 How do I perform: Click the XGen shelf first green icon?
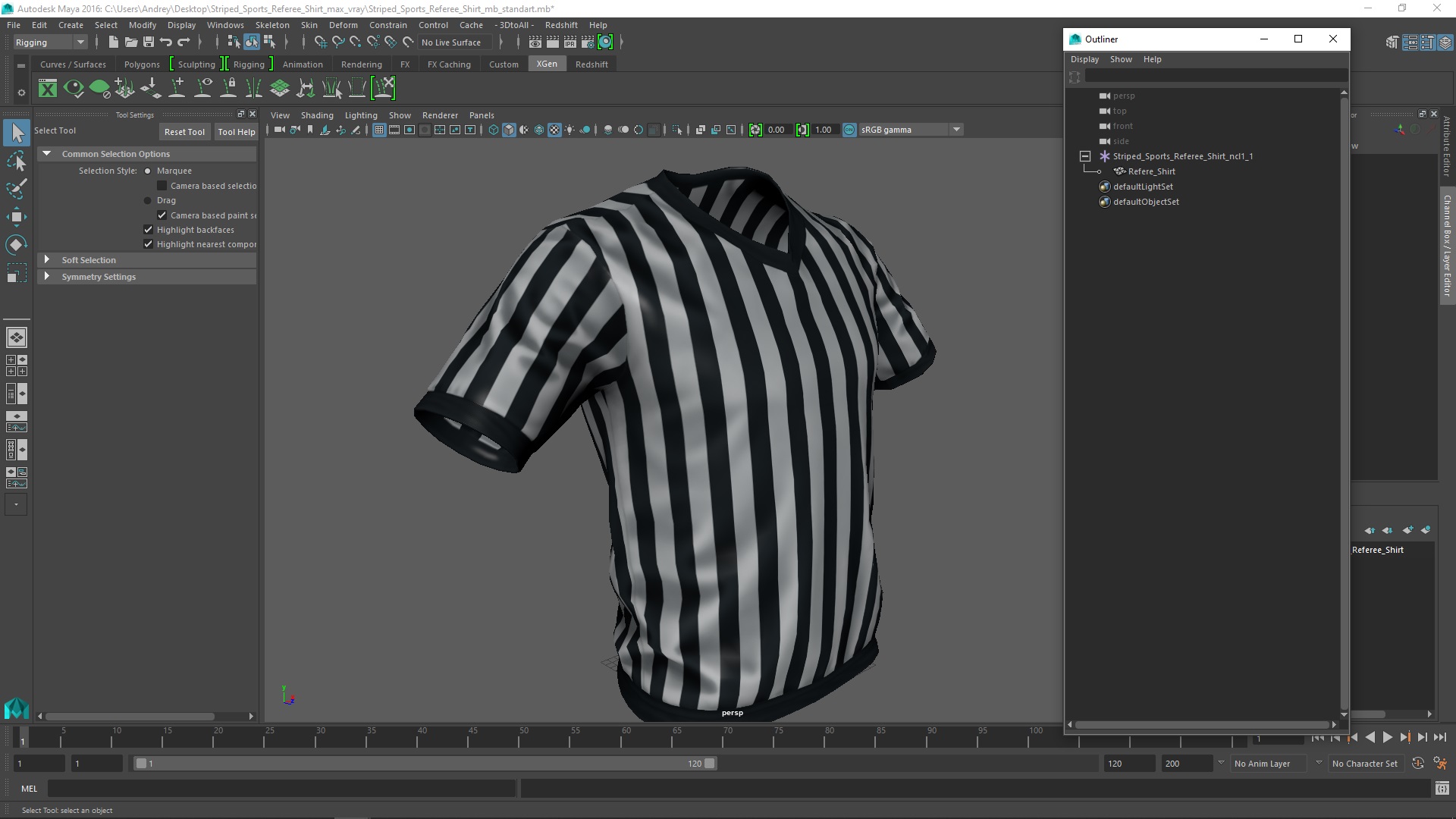pos(48,89)
